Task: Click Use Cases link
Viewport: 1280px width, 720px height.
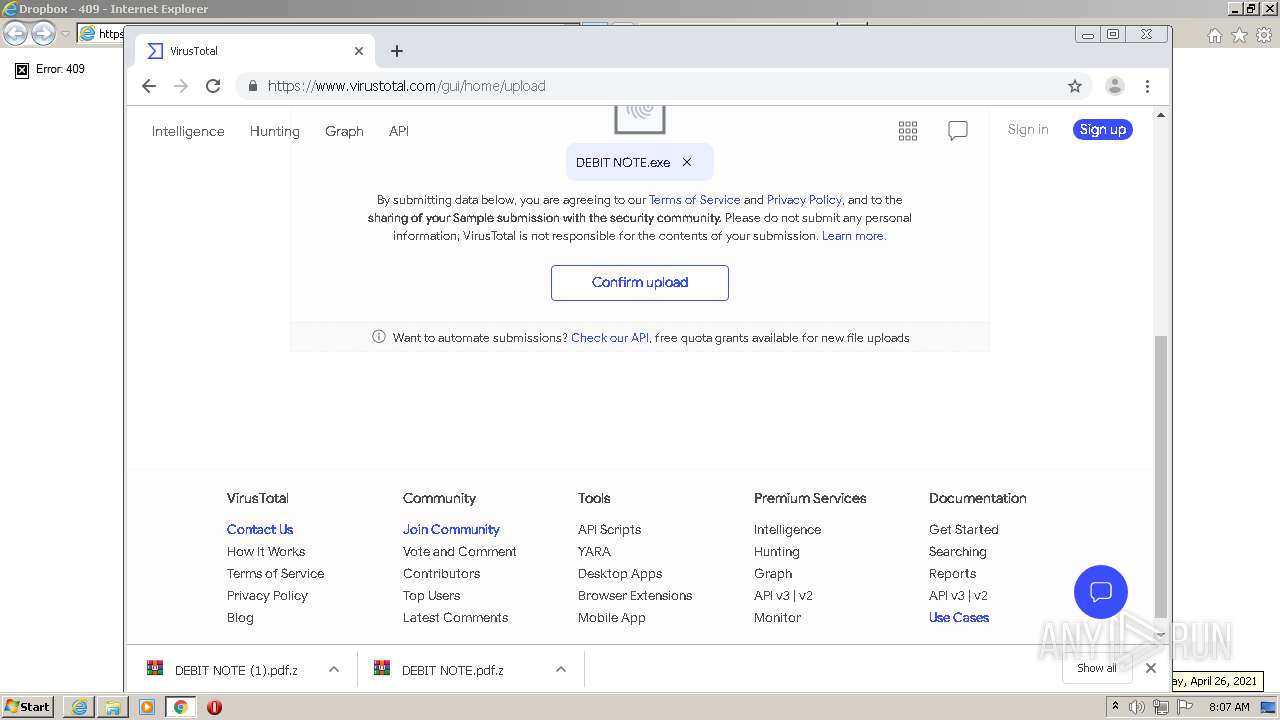Action: (959, 618)
